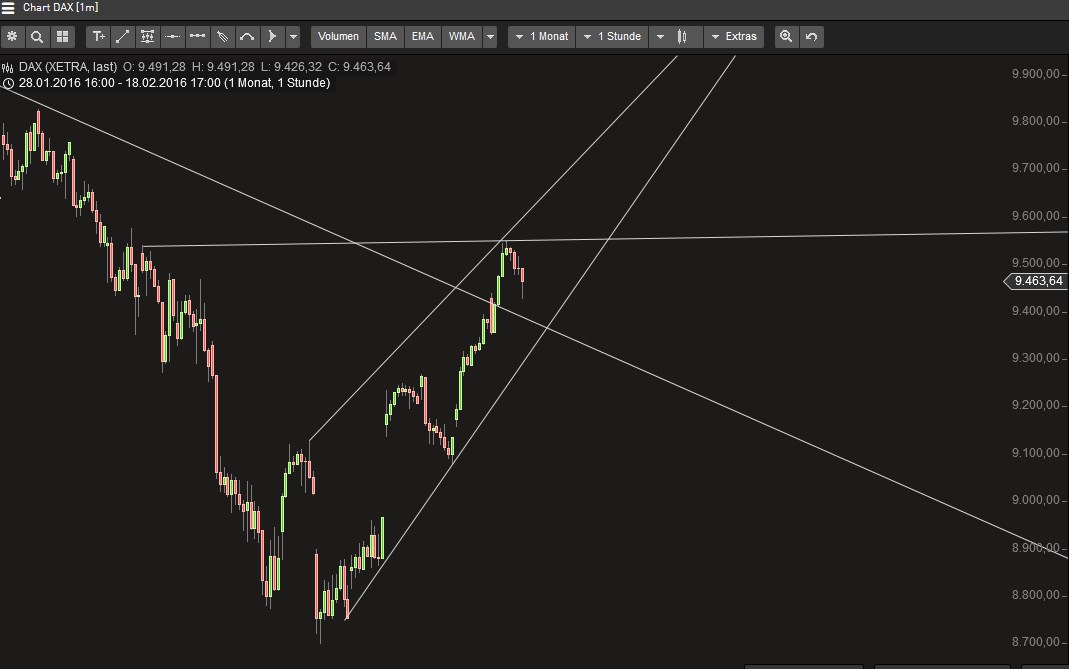Screen dimensions: 1069x669
Task: Select the horizontal line tool
Action: [171, 36]
